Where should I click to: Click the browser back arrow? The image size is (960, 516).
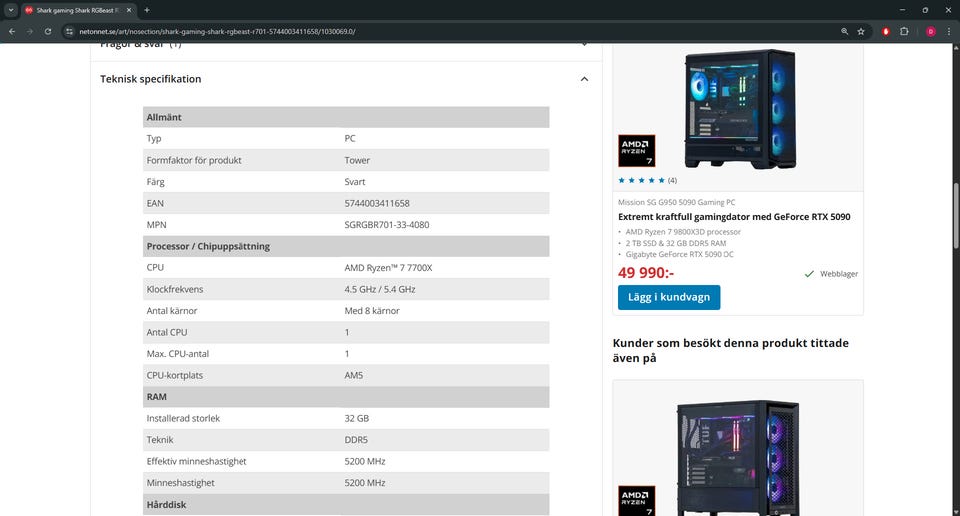tap(12, 31)
